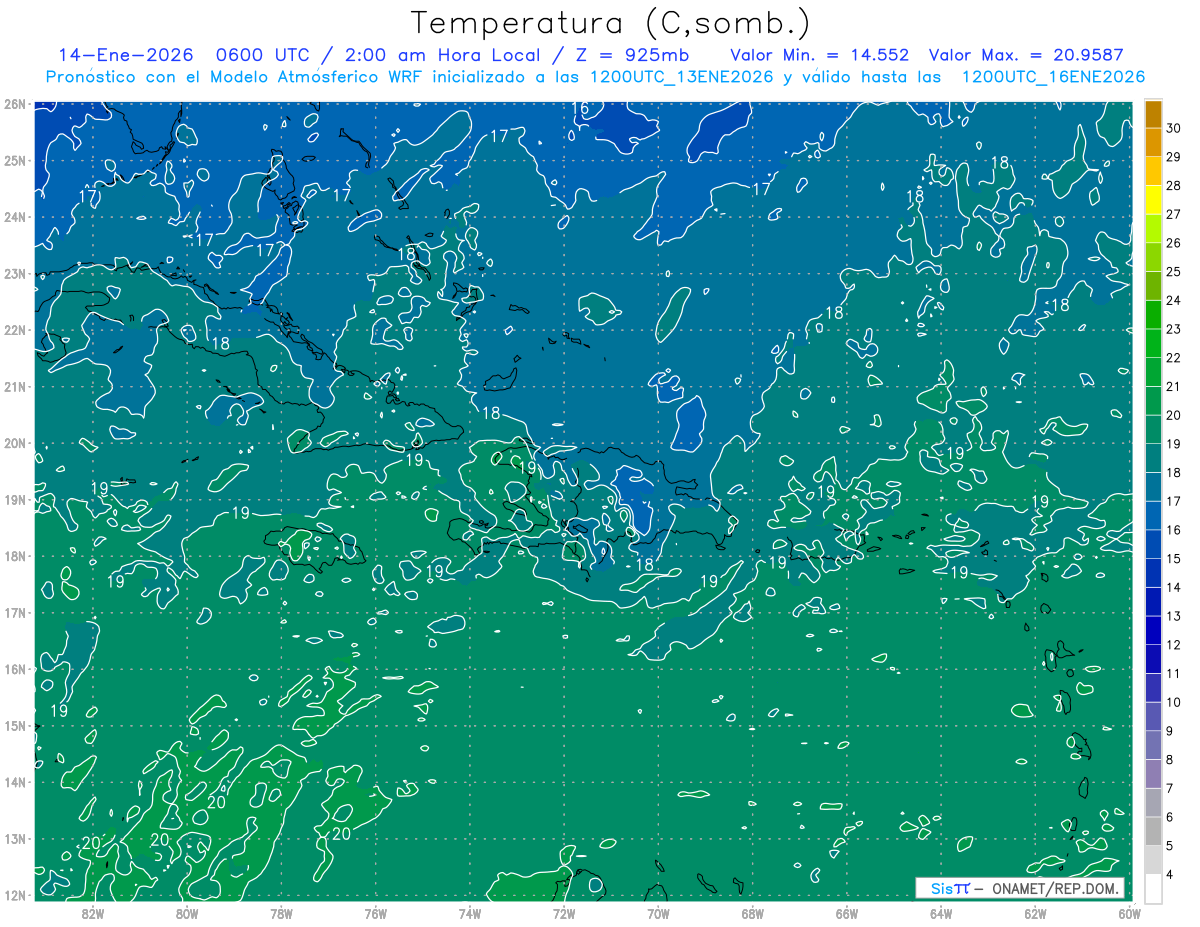Click the legend swatch between 8 and 9
1200x927 pixels.
coord(1153,745)
